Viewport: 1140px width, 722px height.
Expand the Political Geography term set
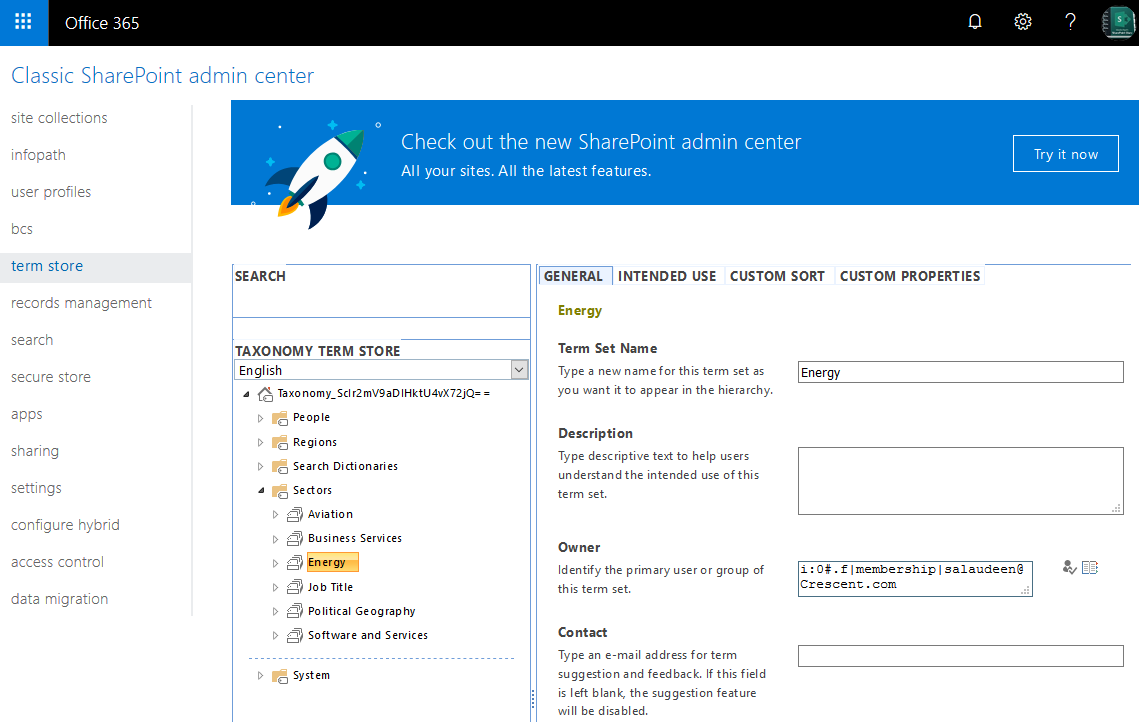275,611
